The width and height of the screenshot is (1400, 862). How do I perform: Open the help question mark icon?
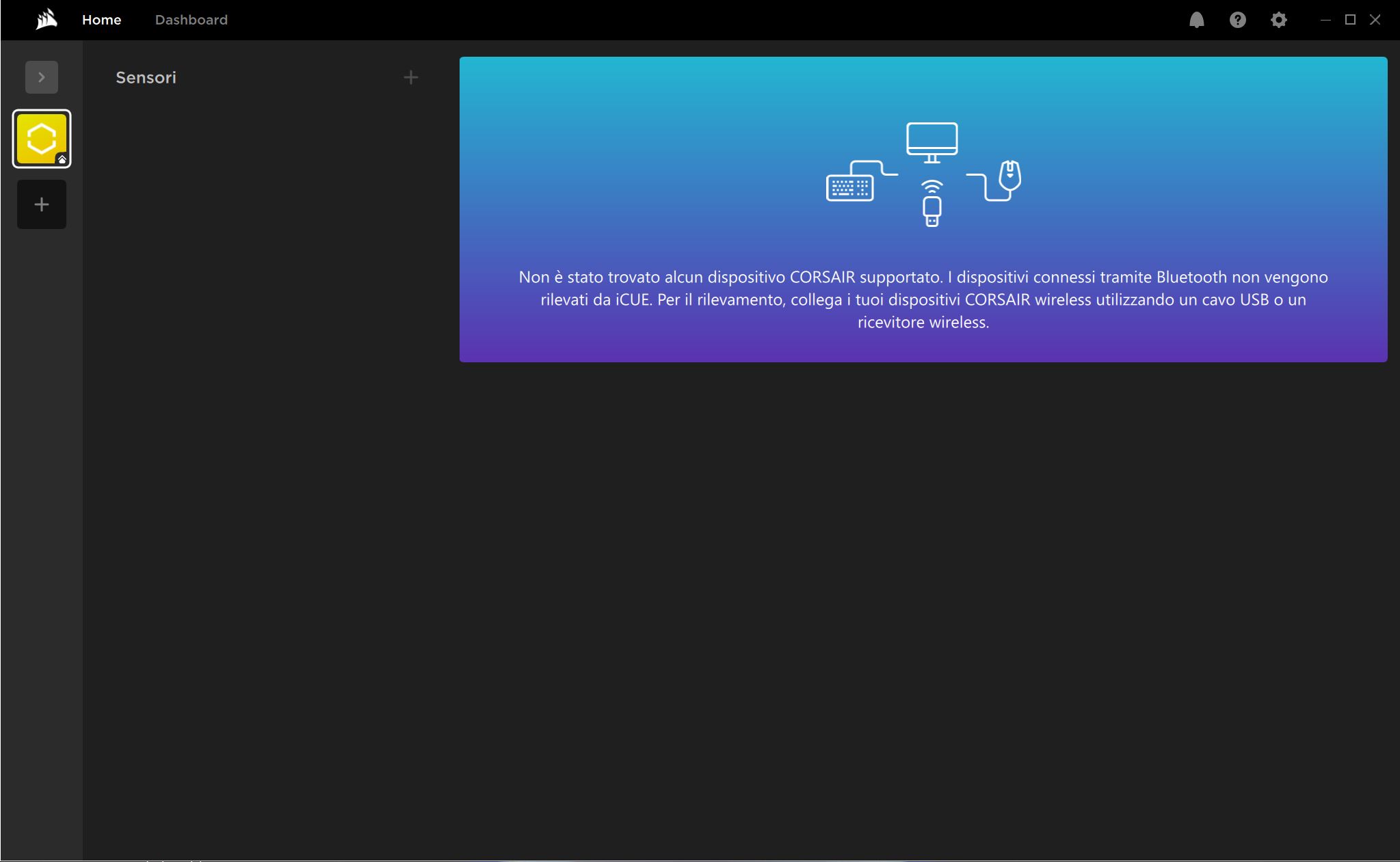[x=1237, y=20]
